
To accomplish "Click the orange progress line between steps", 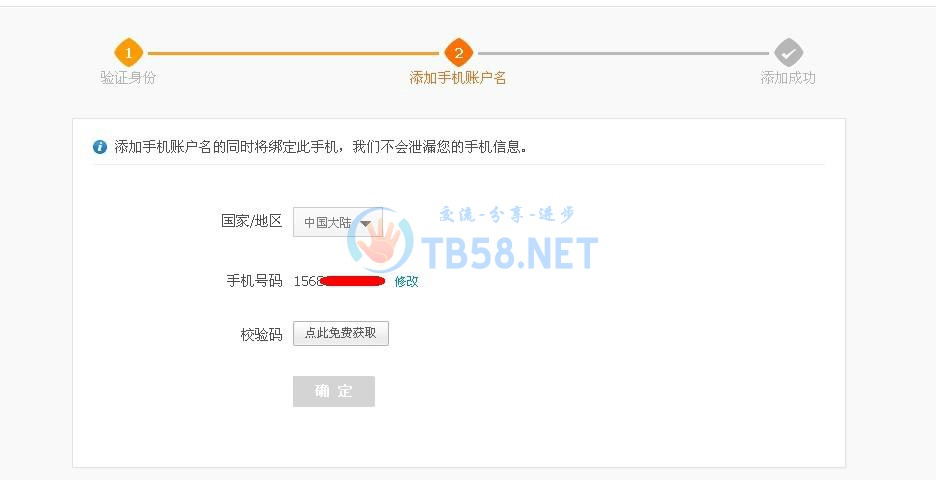I will click(293, 53).
